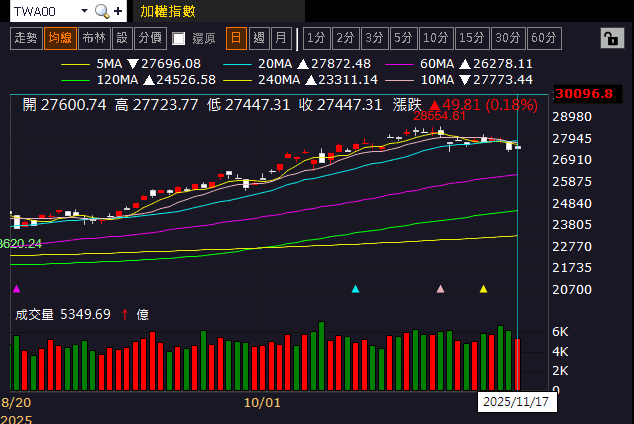Enable the 還原 checkbox
The width and height of the screenshot is (634, 424).
pos(179,39)
